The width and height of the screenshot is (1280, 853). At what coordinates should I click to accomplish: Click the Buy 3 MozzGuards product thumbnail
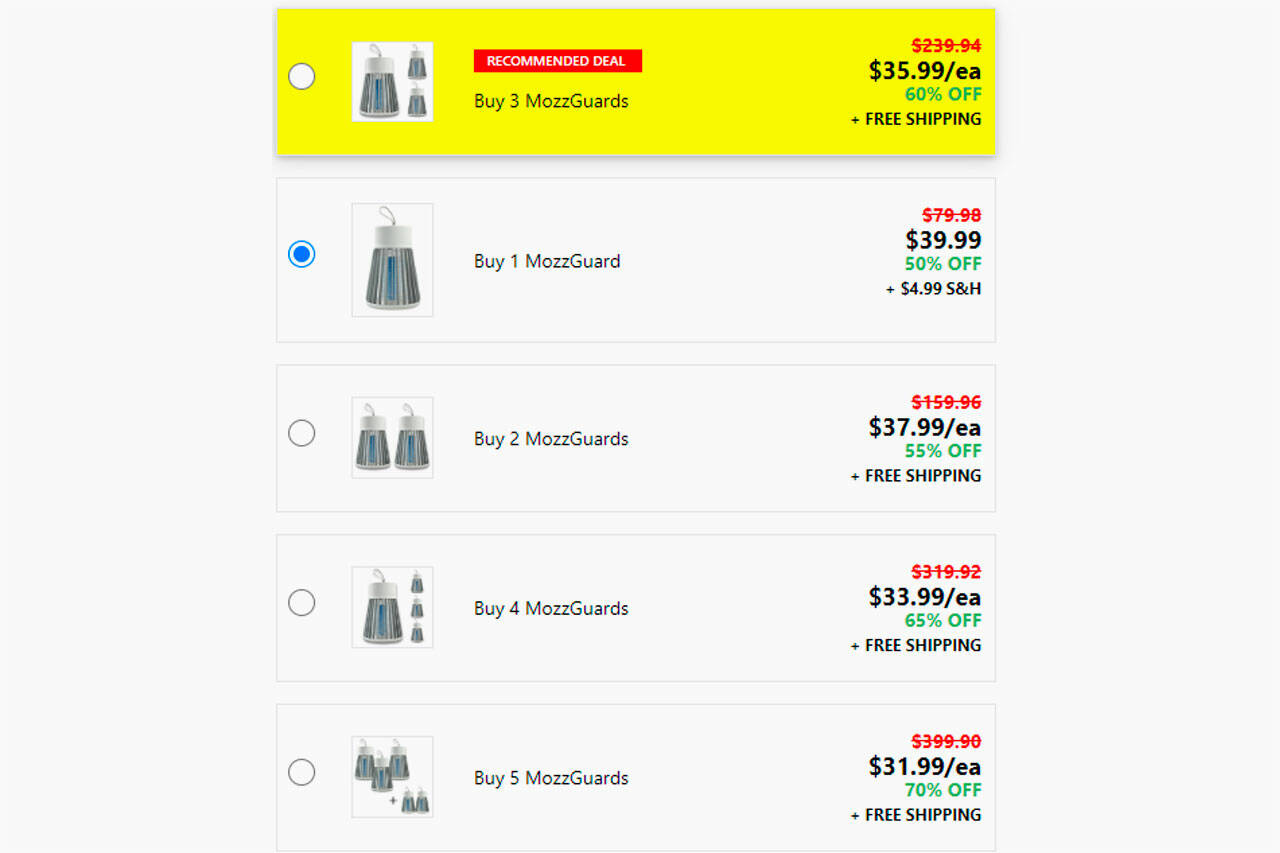[x=392, y=82]
